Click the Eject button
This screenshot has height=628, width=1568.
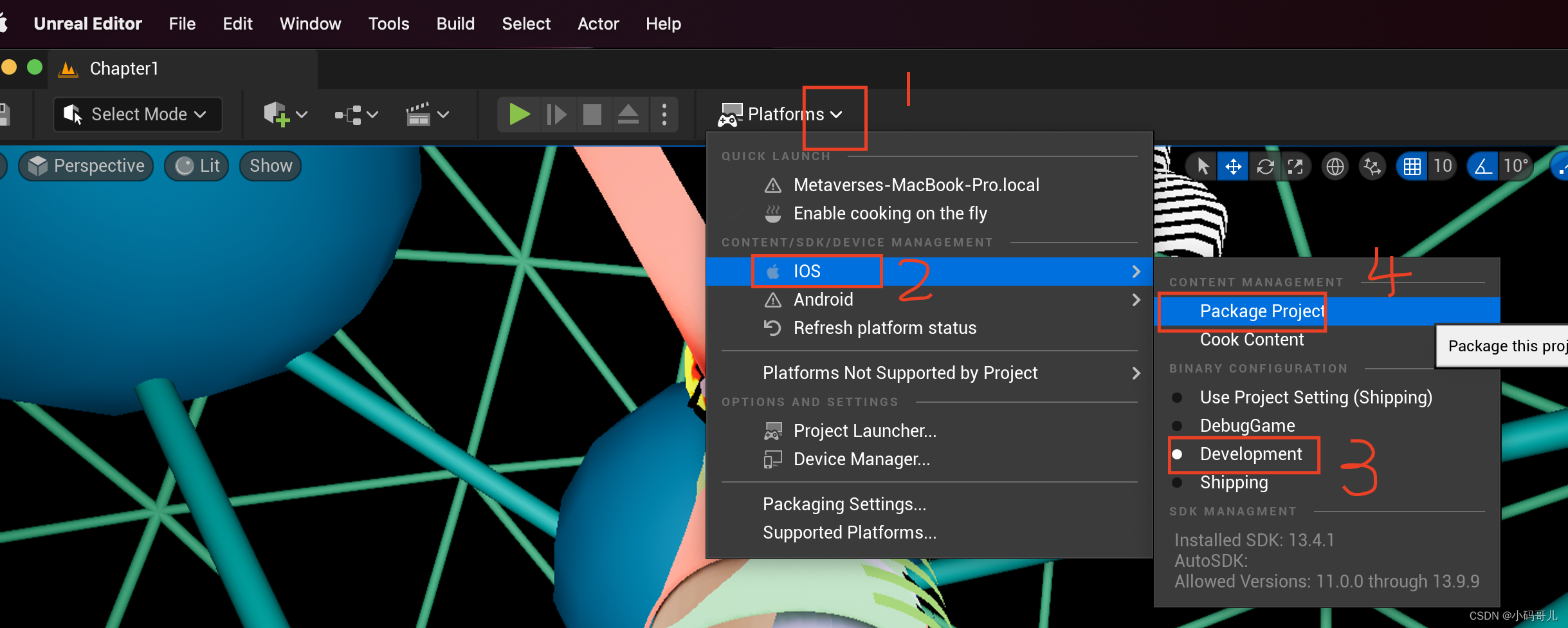(x=628, y=115)
